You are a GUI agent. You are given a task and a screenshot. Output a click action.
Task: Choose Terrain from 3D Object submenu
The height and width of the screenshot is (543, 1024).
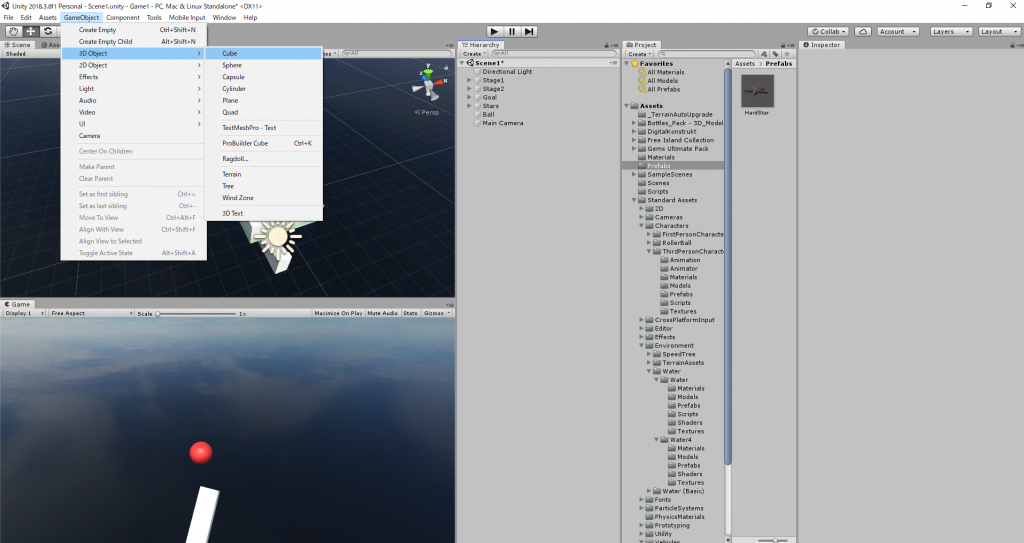[263, 174]
